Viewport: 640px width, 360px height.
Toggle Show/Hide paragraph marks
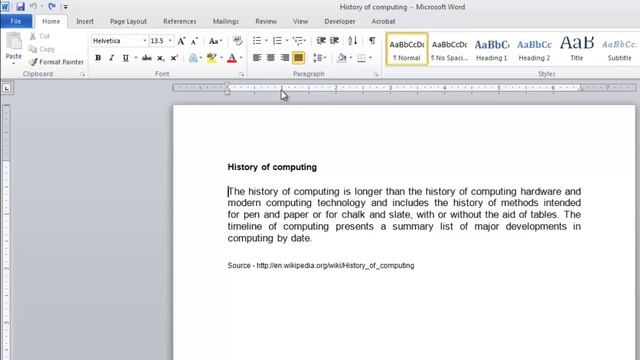[372, 40]
